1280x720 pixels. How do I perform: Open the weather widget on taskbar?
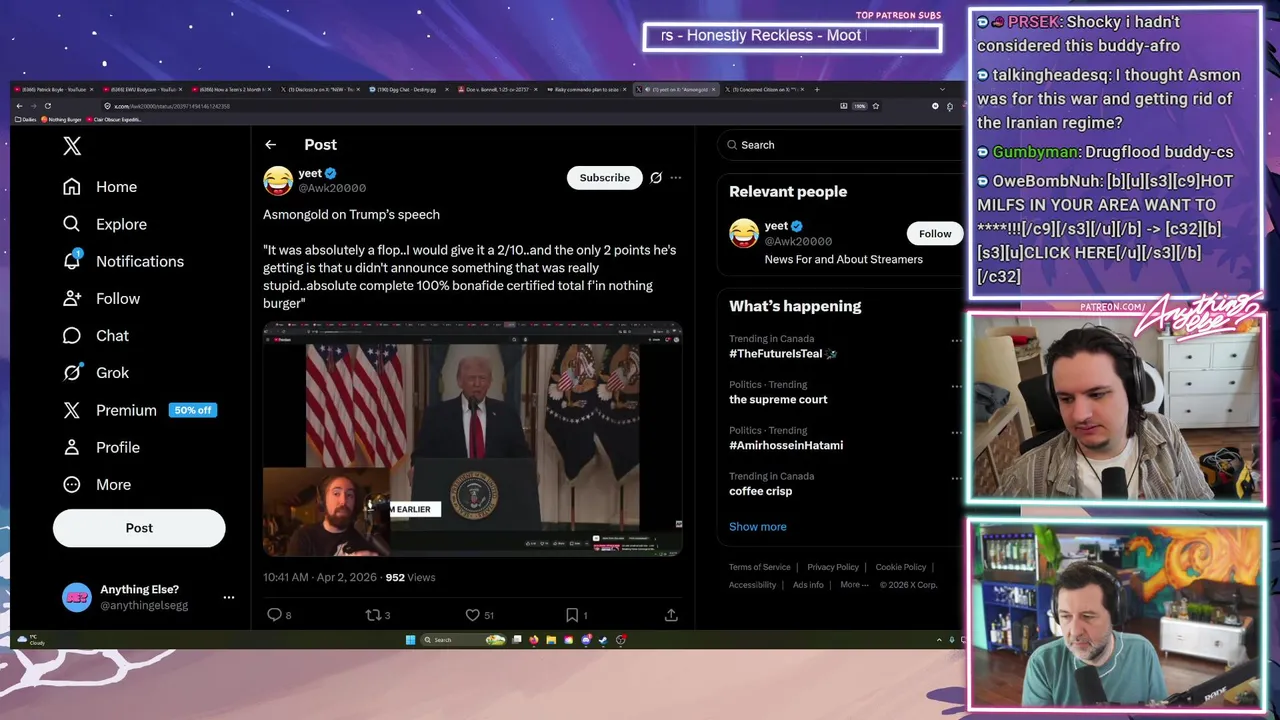pyautogui.click(x=31, y=640)
